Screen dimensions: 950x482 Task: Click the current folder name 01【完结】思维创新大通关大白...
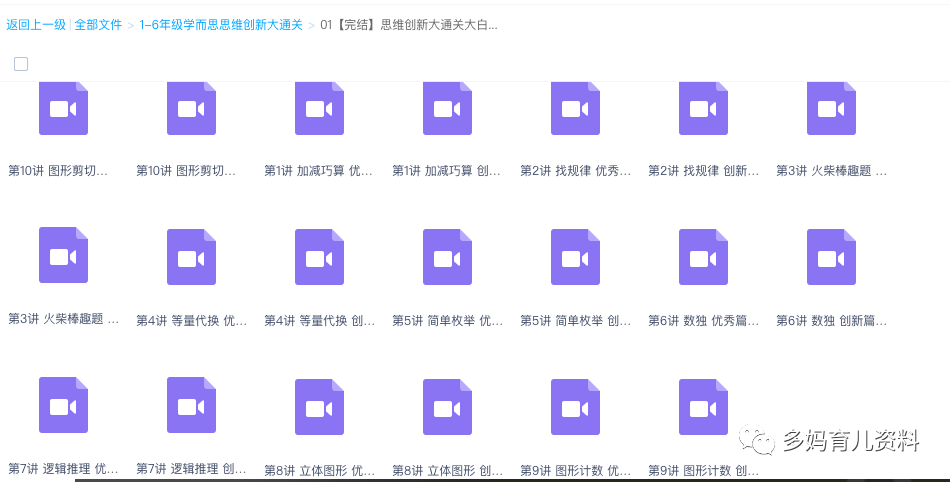tap(409, 25)
